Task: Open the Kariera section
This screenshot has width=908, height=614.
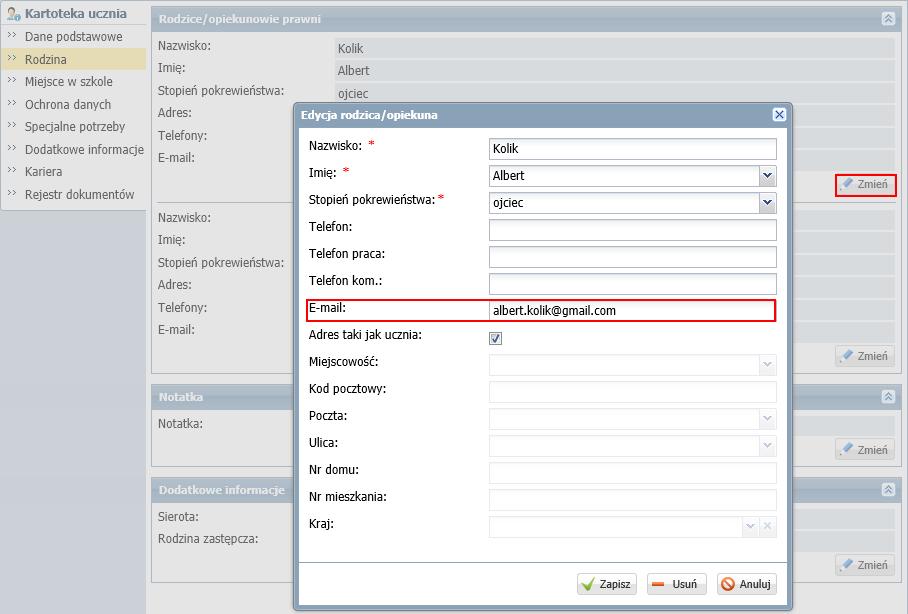Action: click(43, 171)
